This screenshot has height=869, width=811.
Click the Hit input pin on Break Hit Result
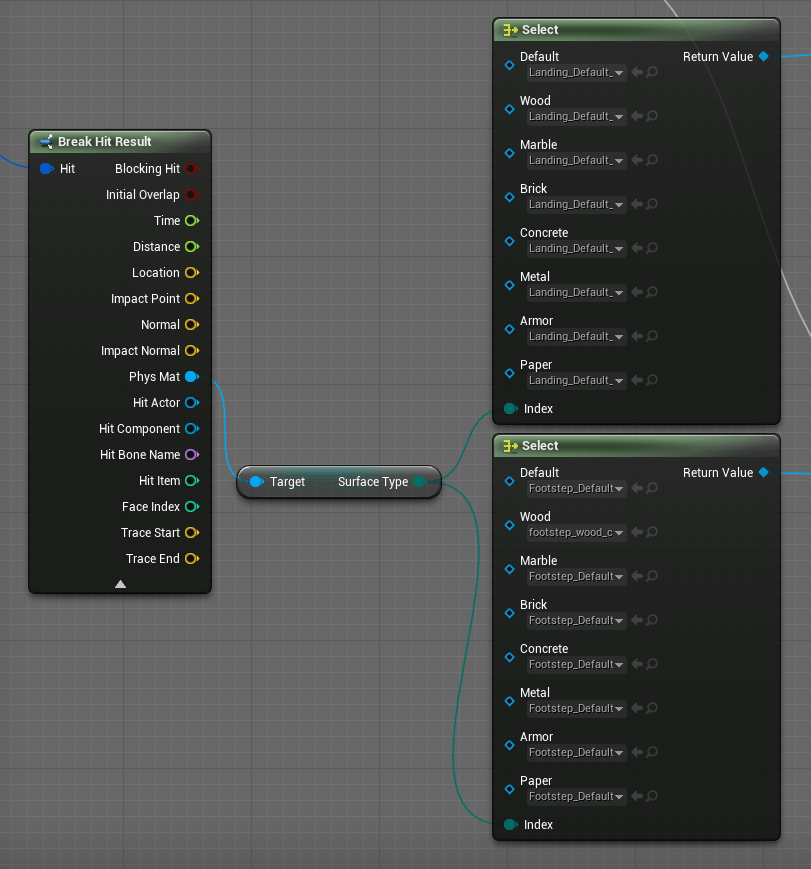[x=46, y=169]
